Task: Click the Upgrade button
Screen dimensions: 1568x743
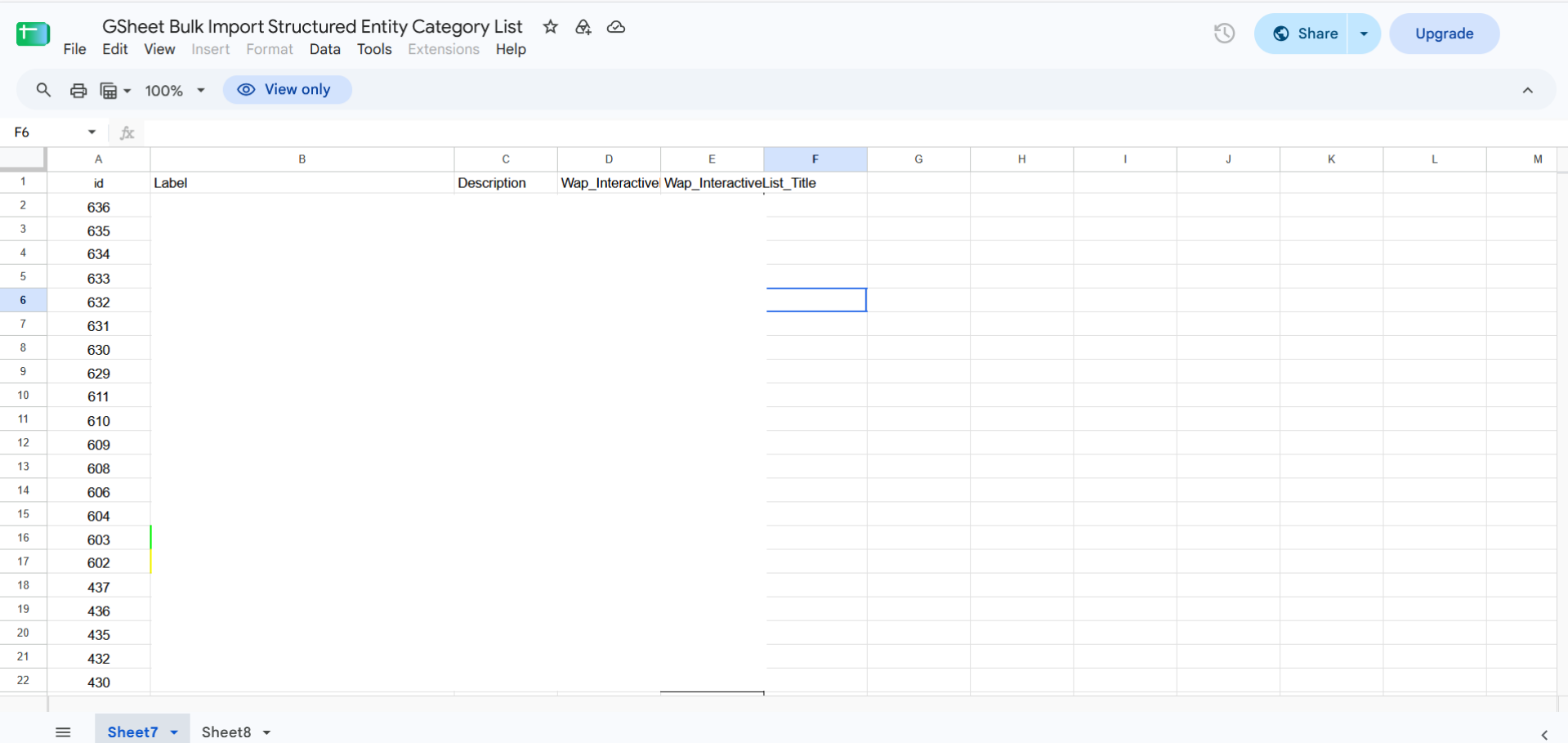Action: (1444, 34)
